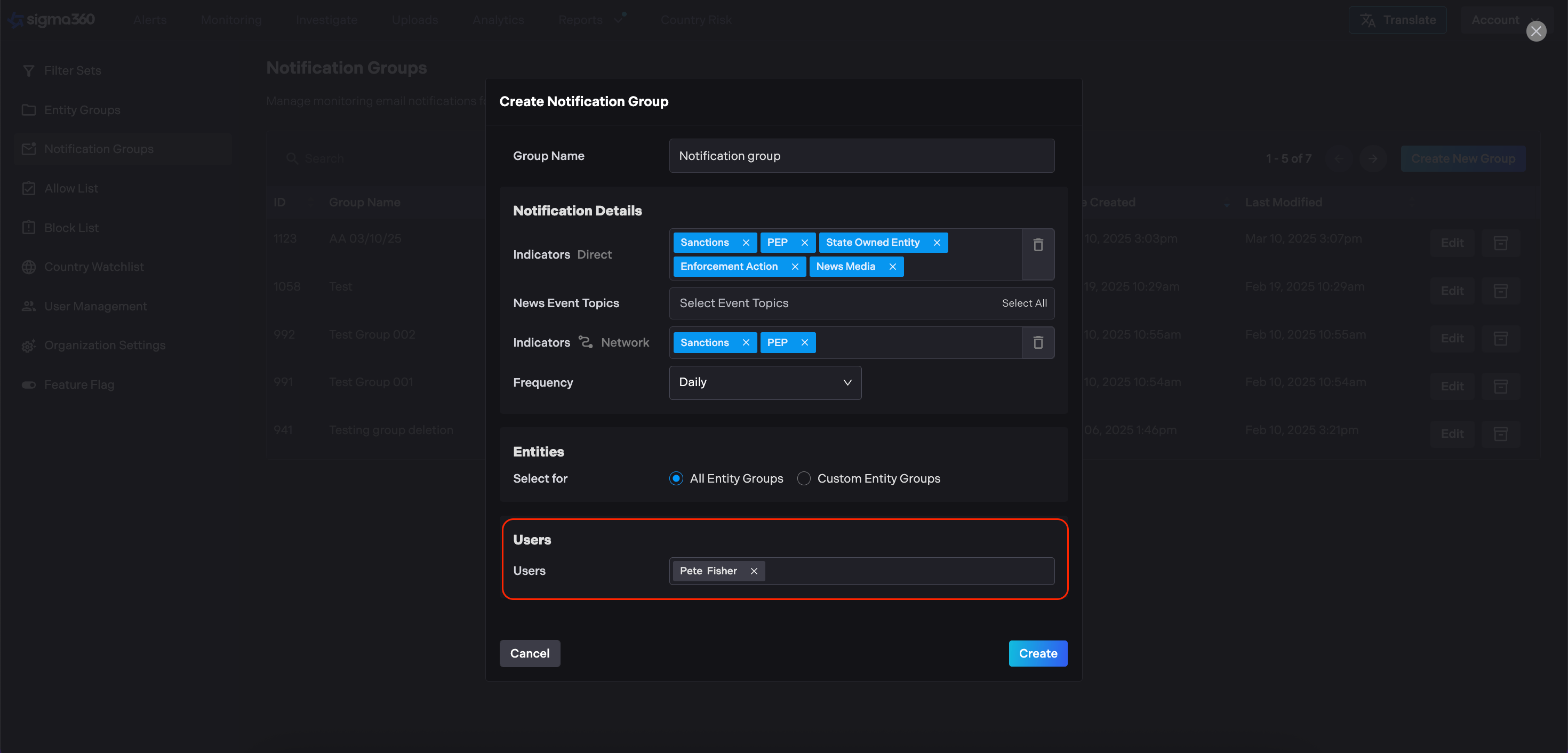Viewport: 1568px width, 753px height.
Task: Remove the News Media indicator tag
Action: click(892, 267)
